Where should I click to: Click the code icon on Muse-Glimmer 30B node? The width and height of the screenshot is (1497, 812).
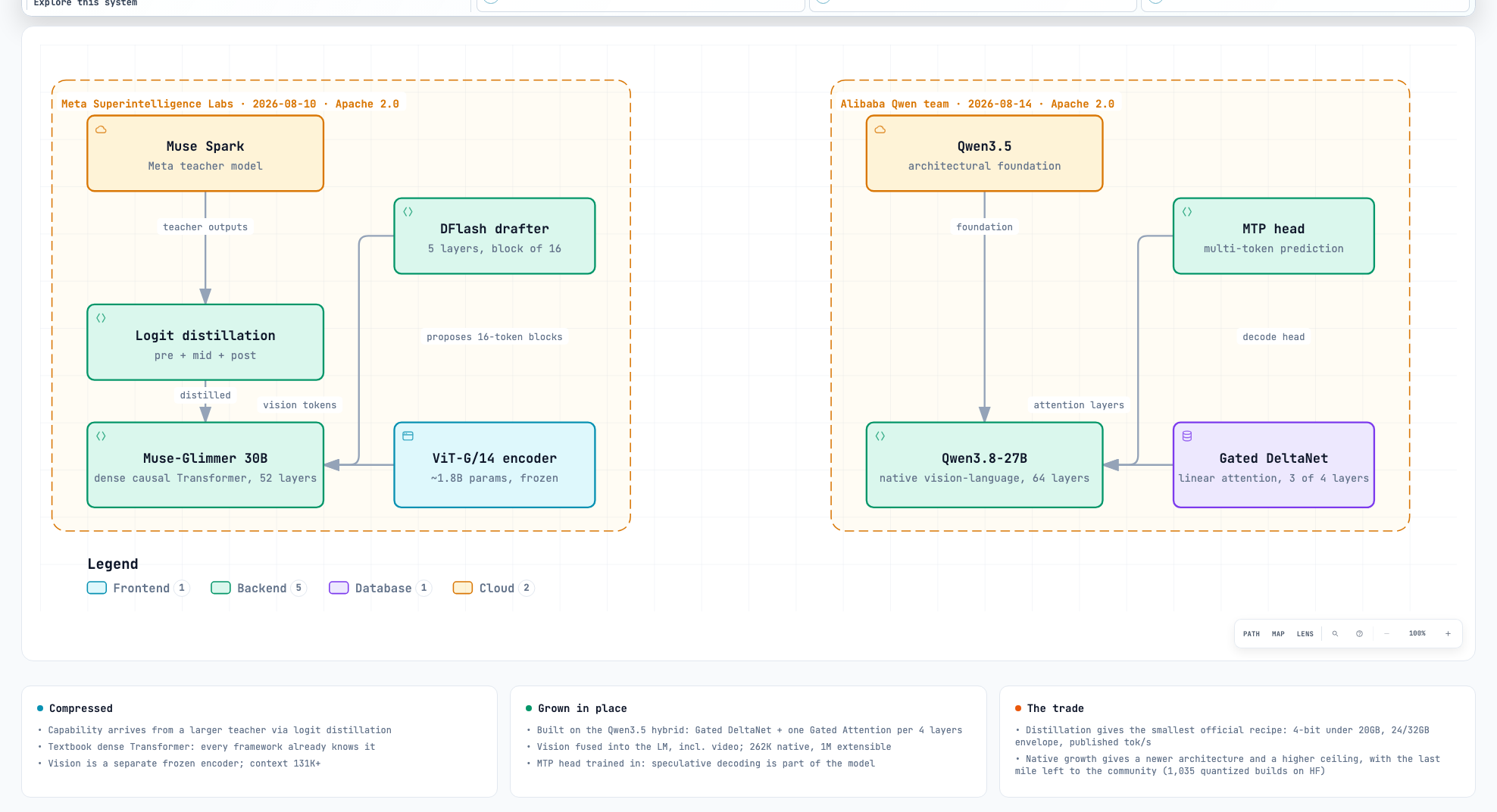click(x=101, y=436)
